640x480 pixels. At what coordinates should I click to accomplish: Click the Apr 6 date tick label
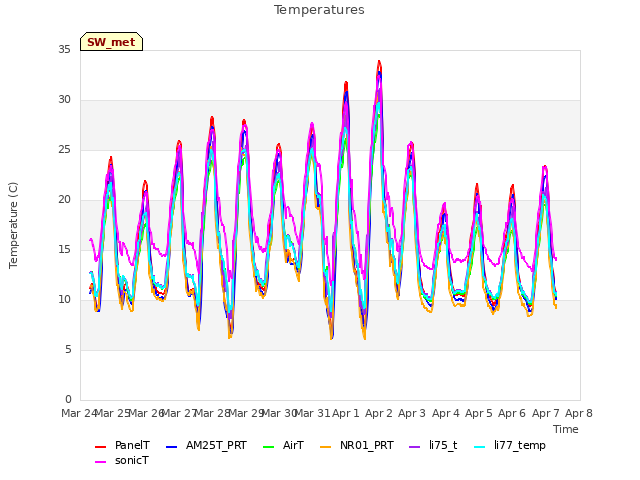[x=512, y=413]
